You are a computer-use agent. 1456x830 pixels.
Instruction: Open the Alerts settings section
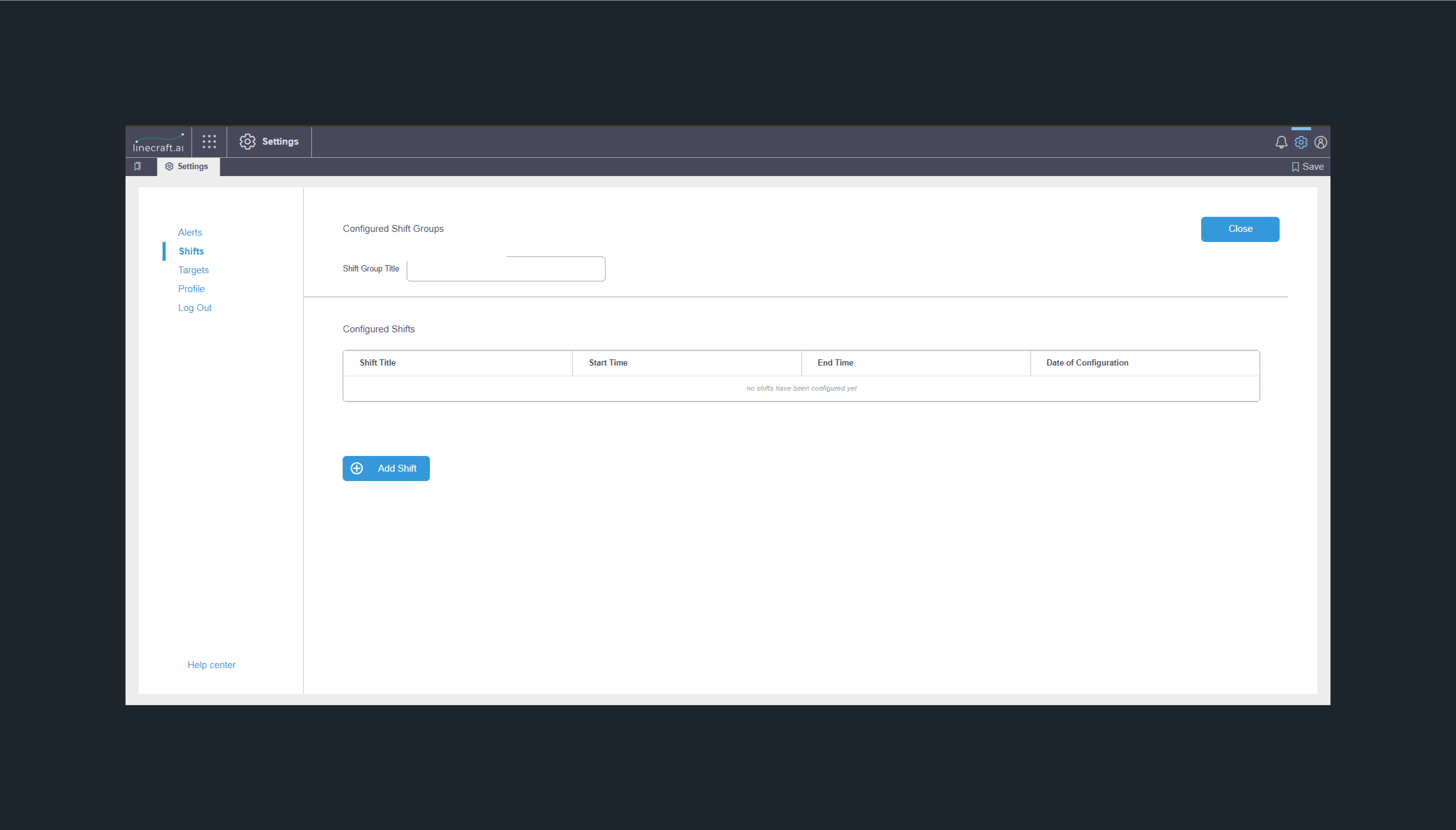tap(190, 232)
